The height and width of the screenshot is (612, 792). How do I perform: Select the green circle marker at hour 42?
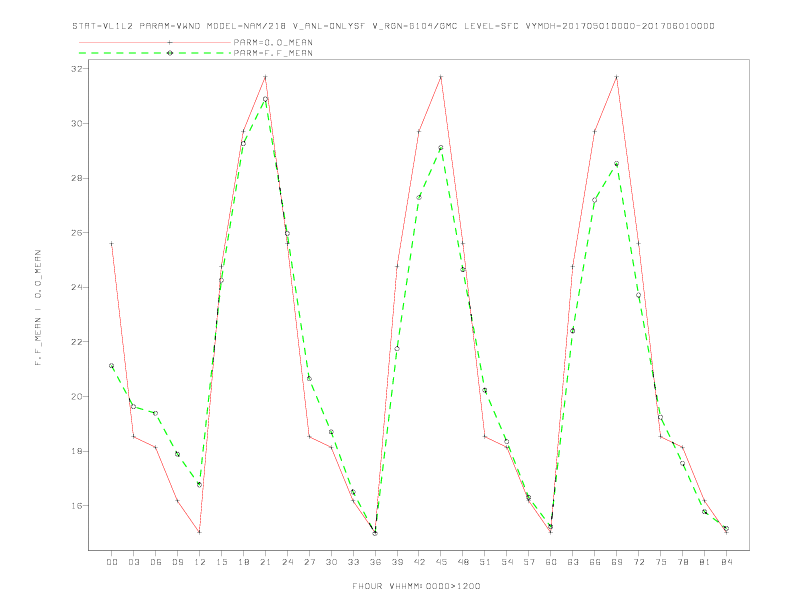point(419,197)
